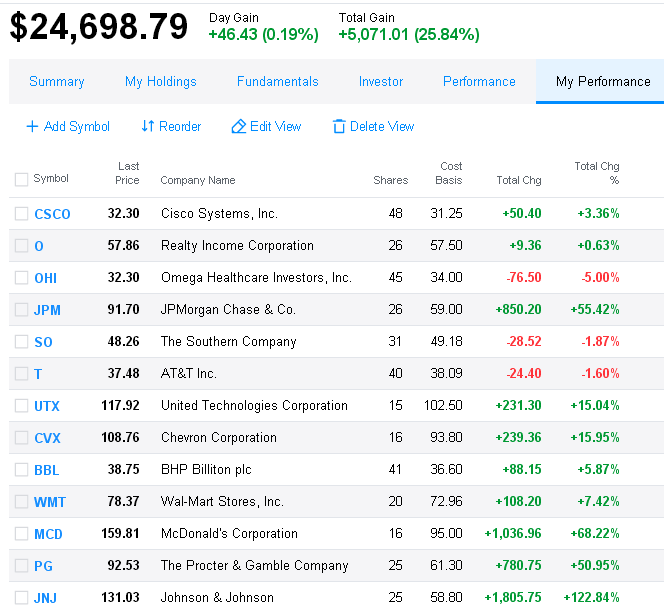This screenshot has height=611, width=664.
Task: Click the Delete View text button
Action: [x=382, y=126]
